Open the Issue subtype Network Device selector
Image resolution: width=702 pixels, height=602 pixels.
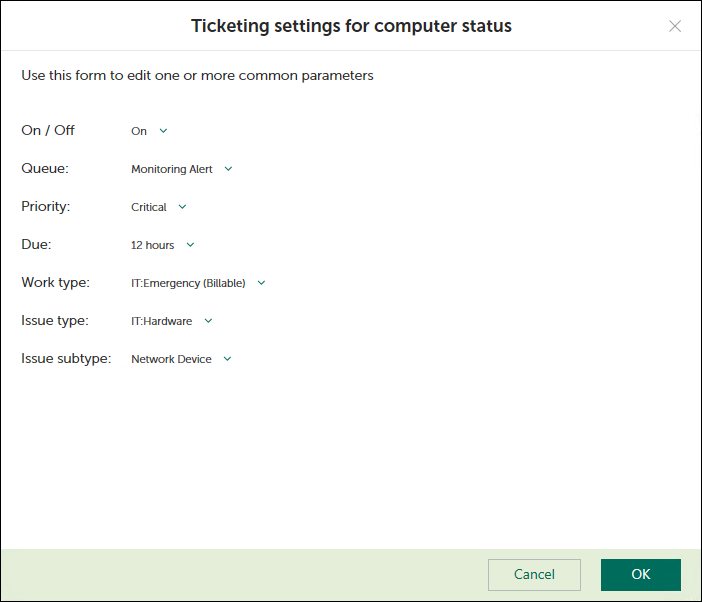pyautogui.click(x=171, y=359)
